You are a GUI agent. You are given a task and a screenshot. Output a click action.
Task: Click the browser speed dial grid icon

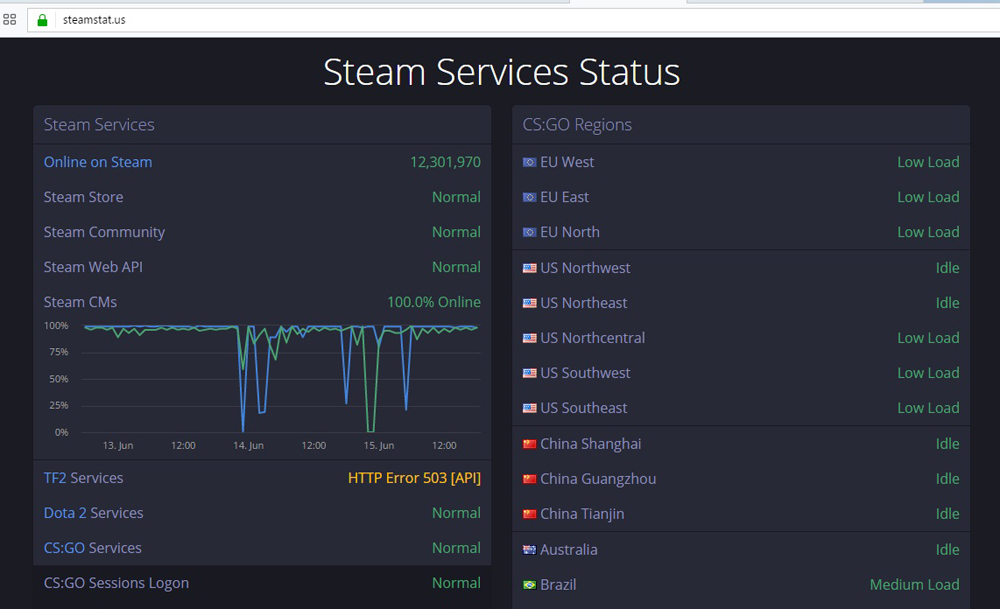click(10, 19)
